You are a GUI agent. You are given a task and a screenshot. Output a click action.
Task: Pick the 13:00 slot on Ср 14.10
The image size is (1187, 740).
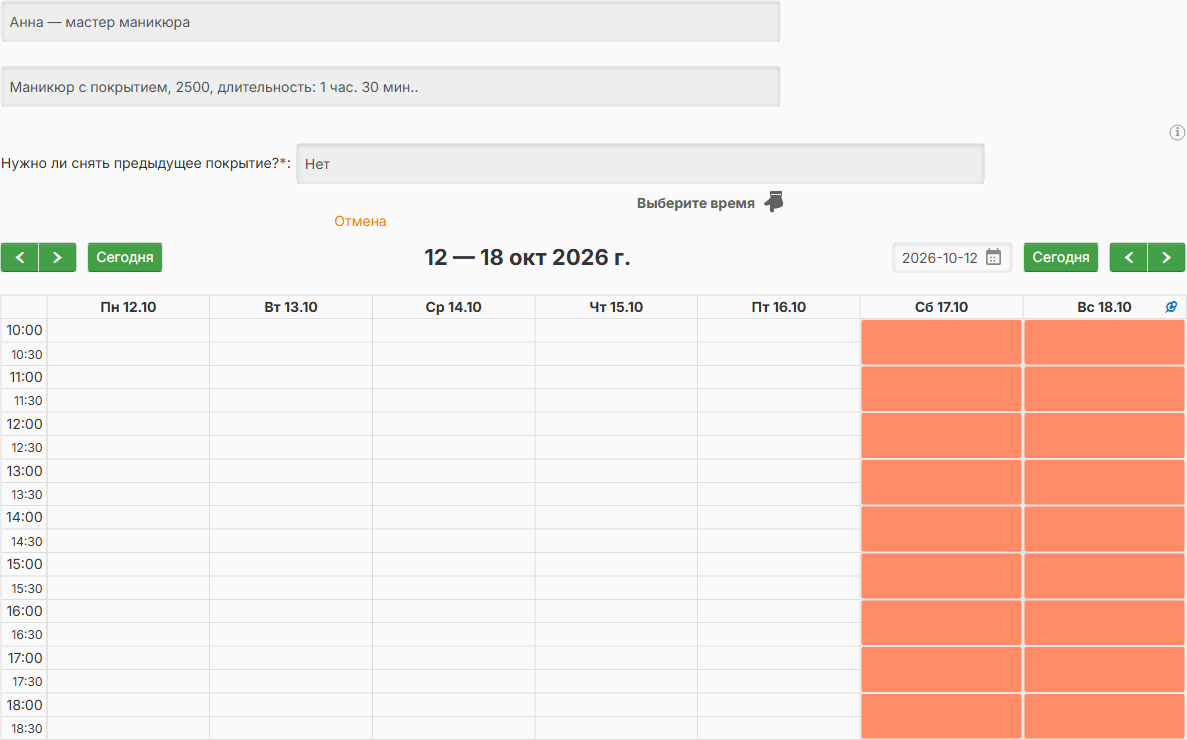tap(453, 471)
